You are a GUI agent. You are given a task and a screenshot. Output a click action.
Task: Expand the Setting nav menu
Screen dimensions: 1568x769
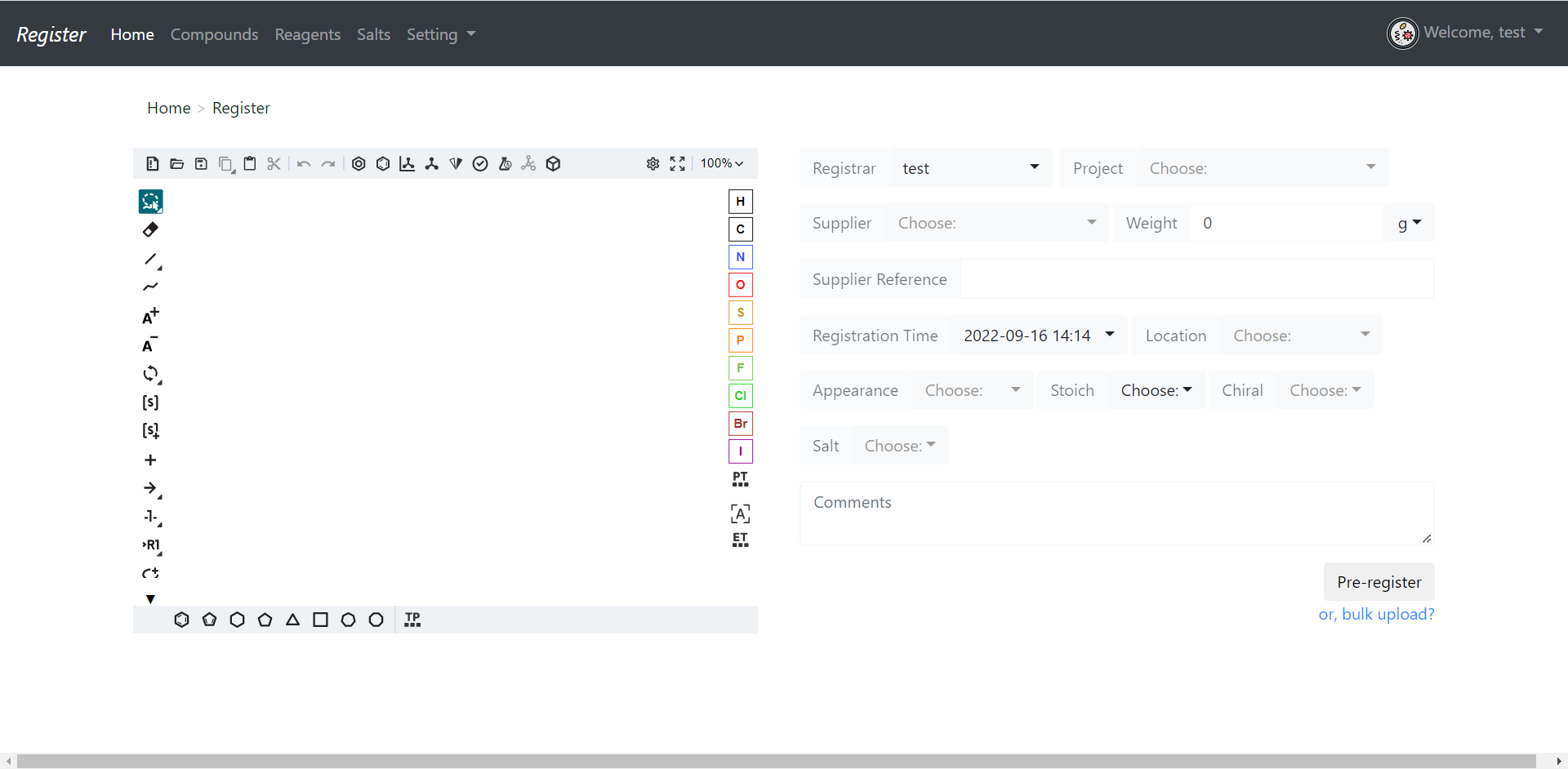click(441, 34)
